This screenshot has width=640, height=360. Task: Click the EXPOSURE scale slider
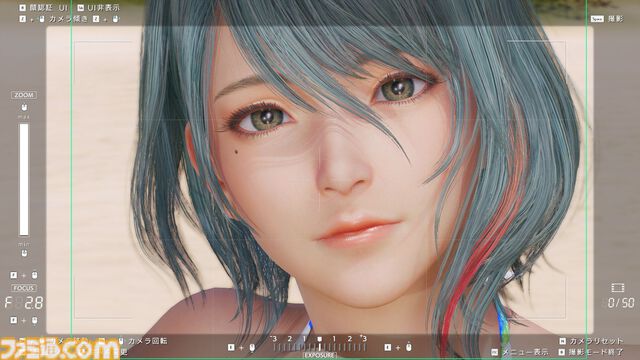[x=320, y=347]
